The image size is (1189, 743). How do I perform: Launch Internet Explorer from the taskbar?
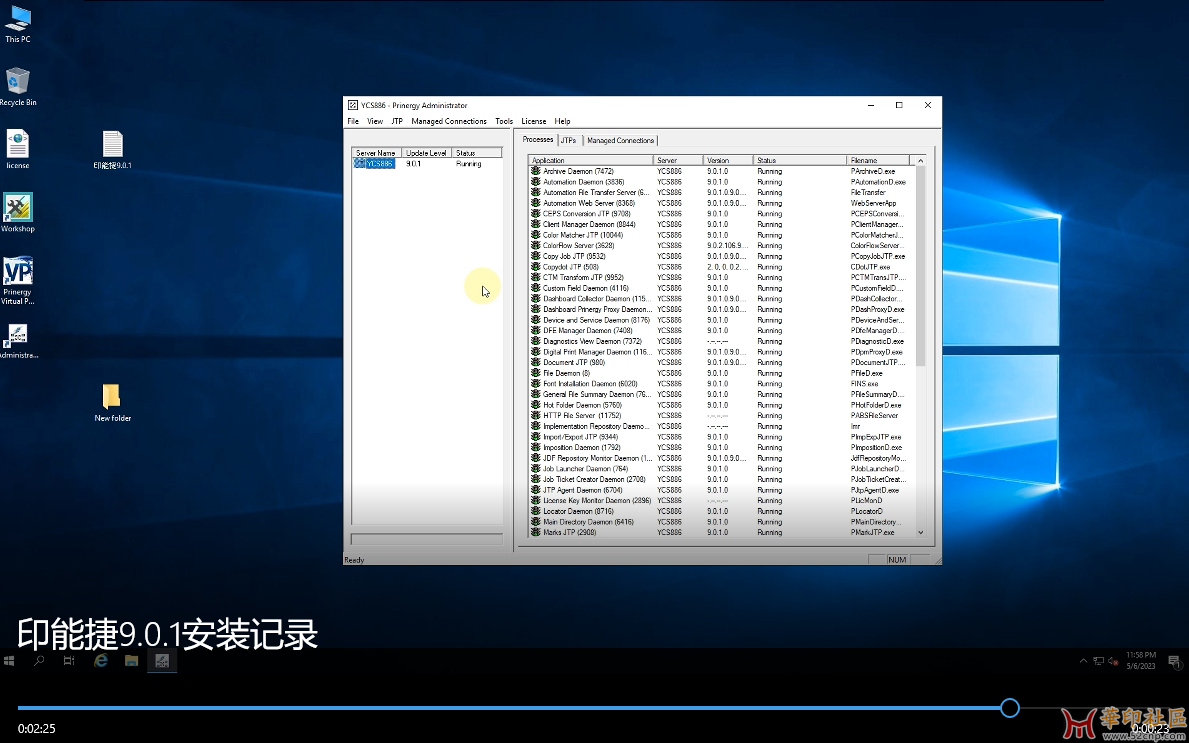[100, 660]
